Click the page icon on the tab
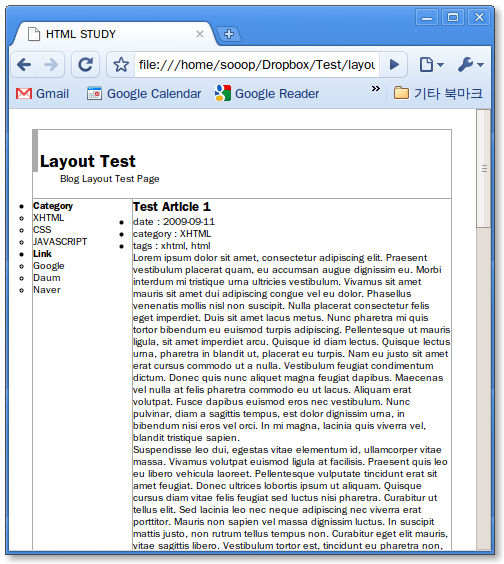Image resolution: width=504 pixels, height=564 pixels. [34, 34]
